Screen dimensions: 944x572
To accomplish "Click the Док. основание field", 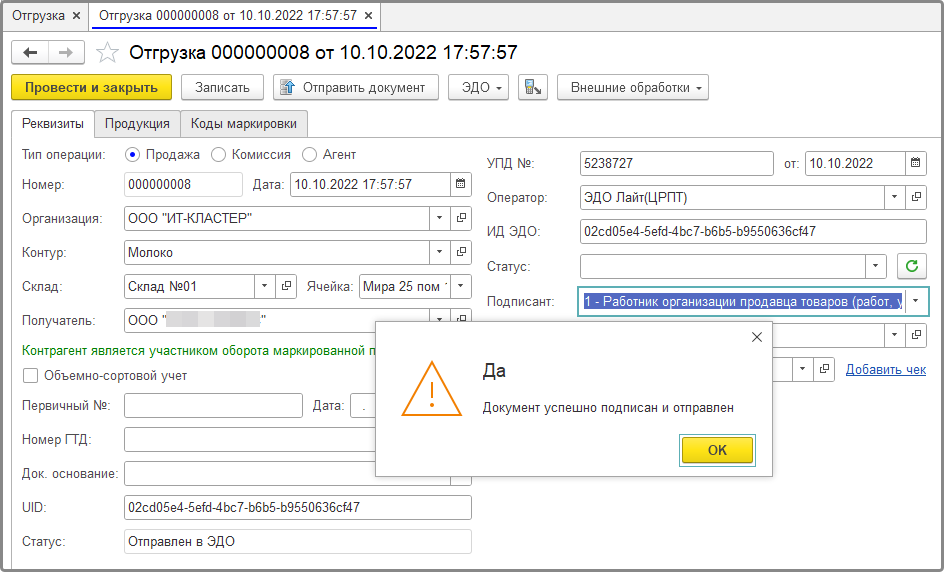I will (250, 474).
